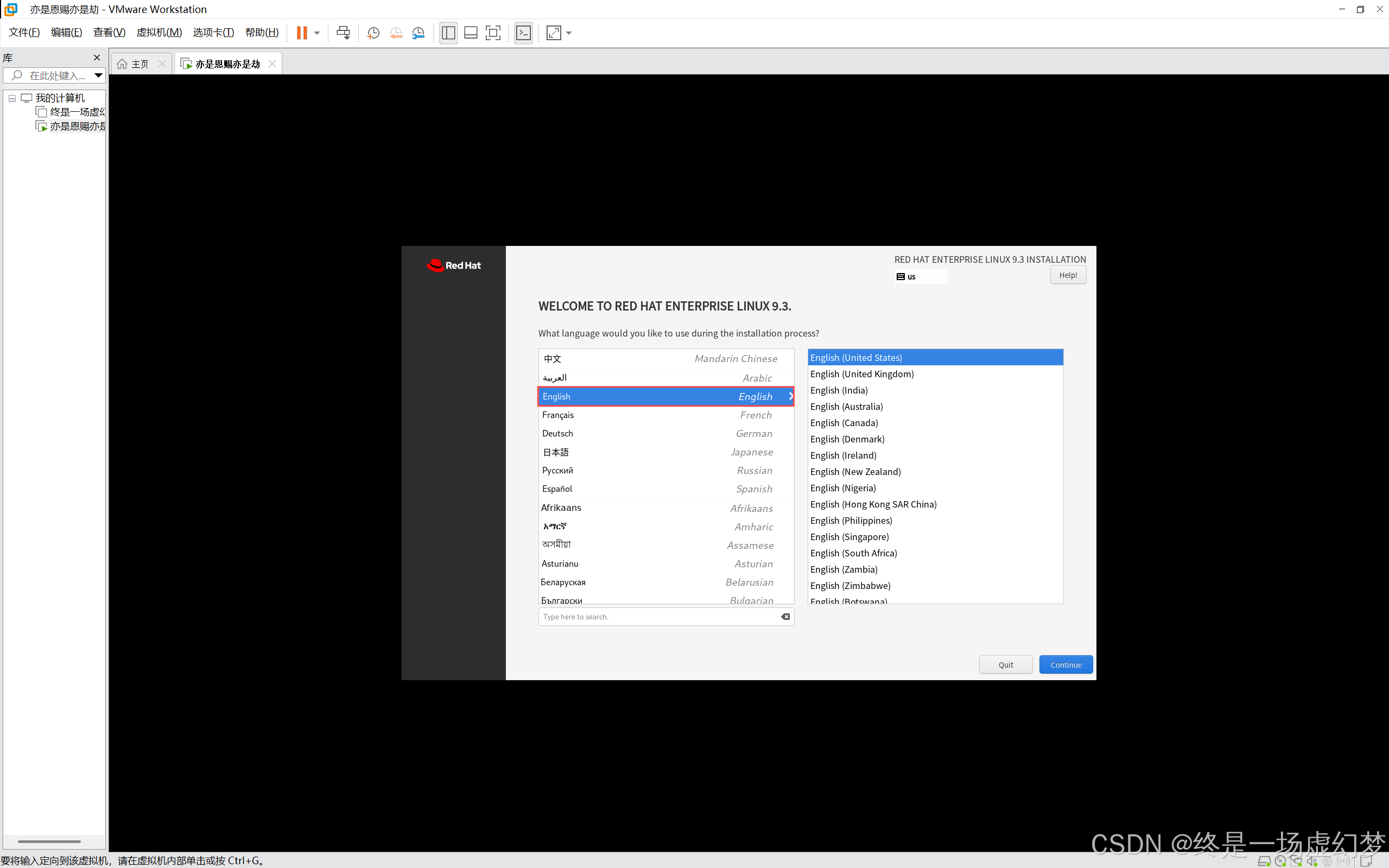Open the library search dropdown arrow
This screenshot has width=1389, height=868.
tap(98, 75)
